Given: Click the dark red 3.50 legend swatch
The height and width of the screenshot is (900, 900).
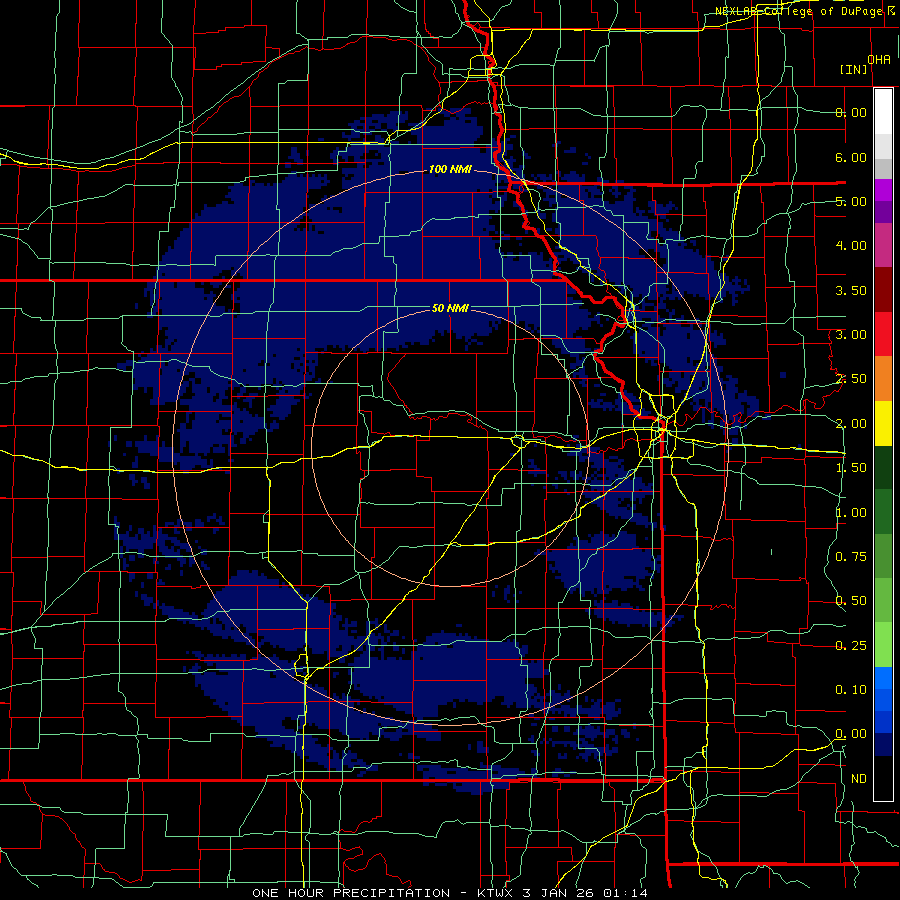Looking at the screenshot, I should (883, 290).
